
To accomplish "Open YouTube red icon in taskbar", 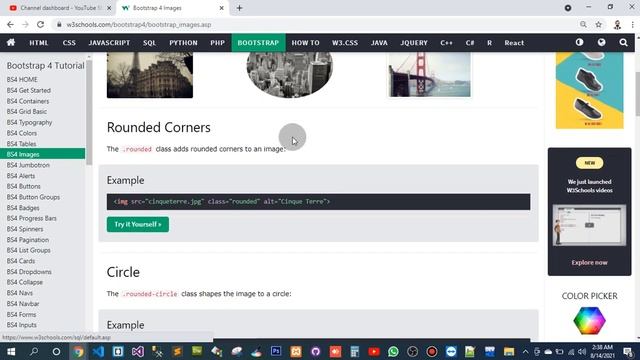I will coord(373,351).
